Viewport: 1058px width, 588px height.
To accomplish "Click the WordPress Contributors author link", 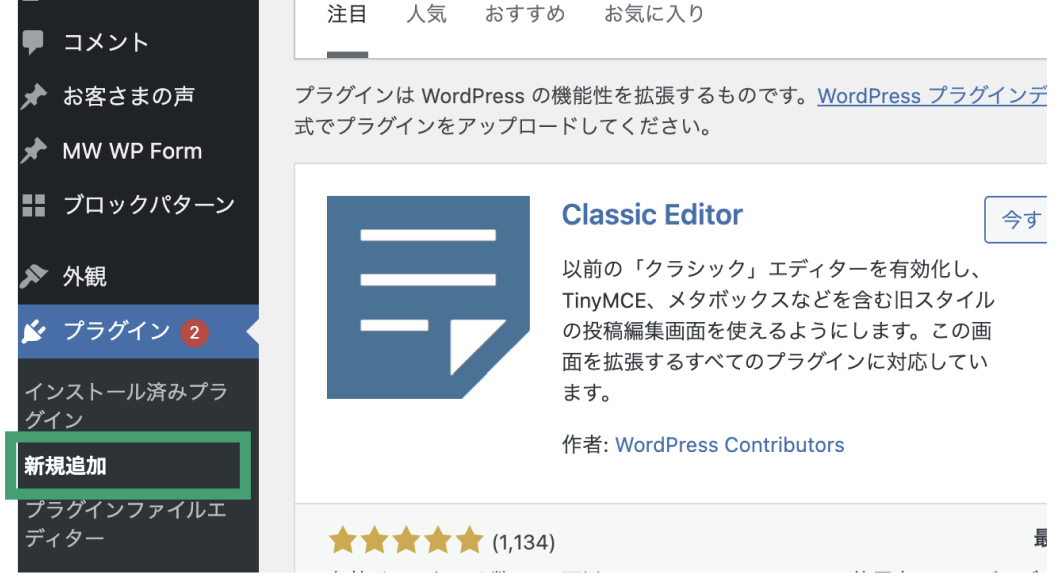I will pos(729,445).
